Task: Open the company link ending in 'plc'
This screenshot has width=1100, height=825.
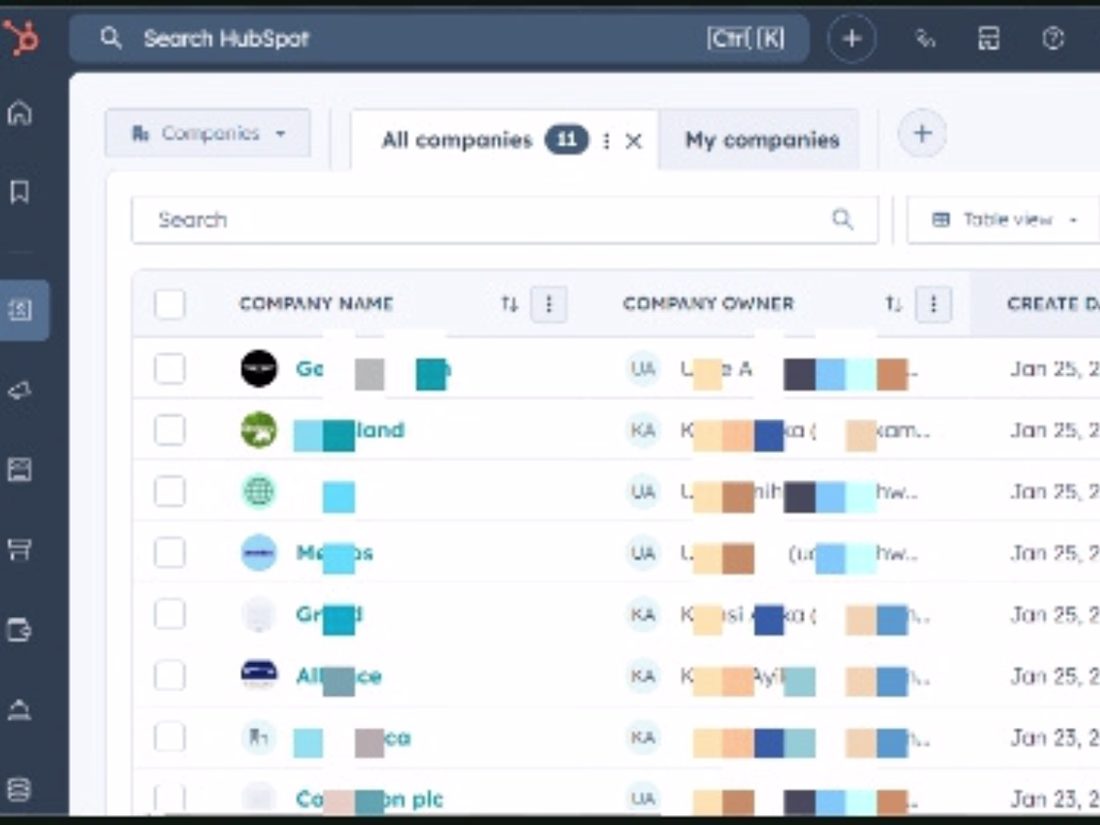Action: (x=370, y=799)
